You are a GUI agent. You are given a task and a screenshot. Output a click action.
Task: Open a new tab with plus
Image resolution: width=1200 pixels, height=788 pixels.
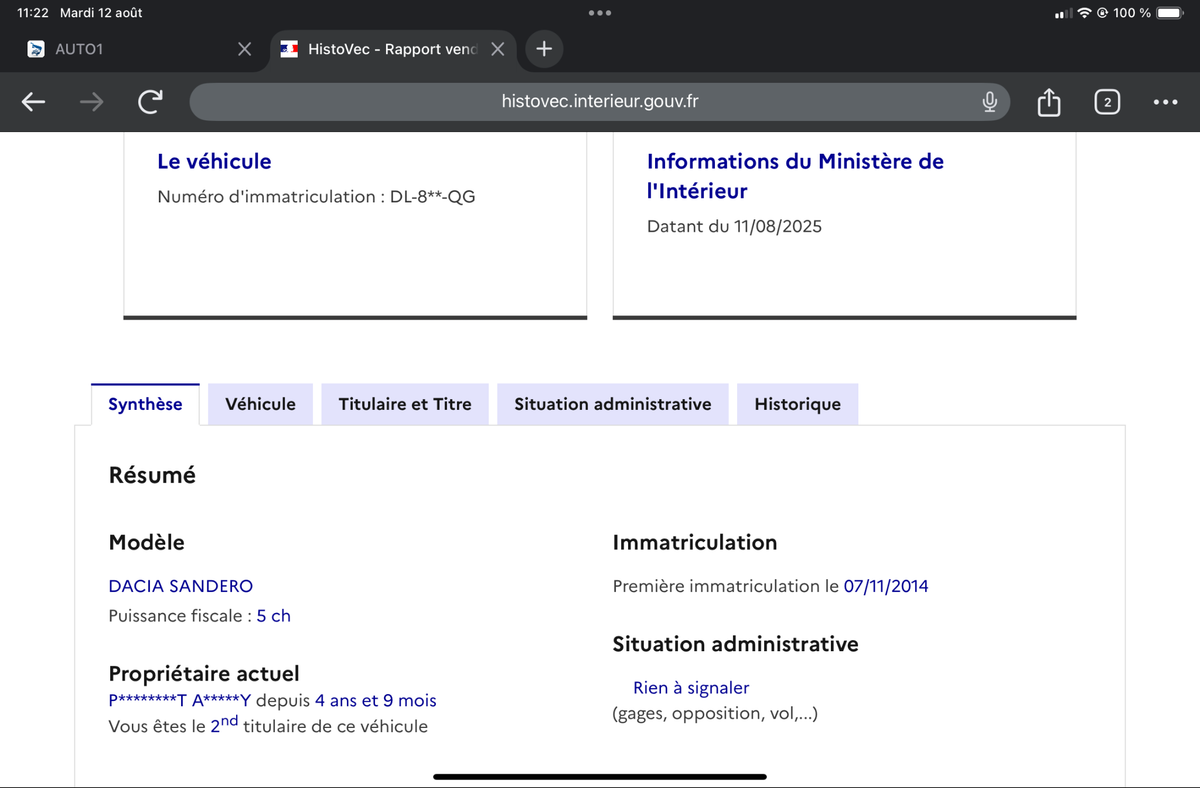tap(543, 49)
